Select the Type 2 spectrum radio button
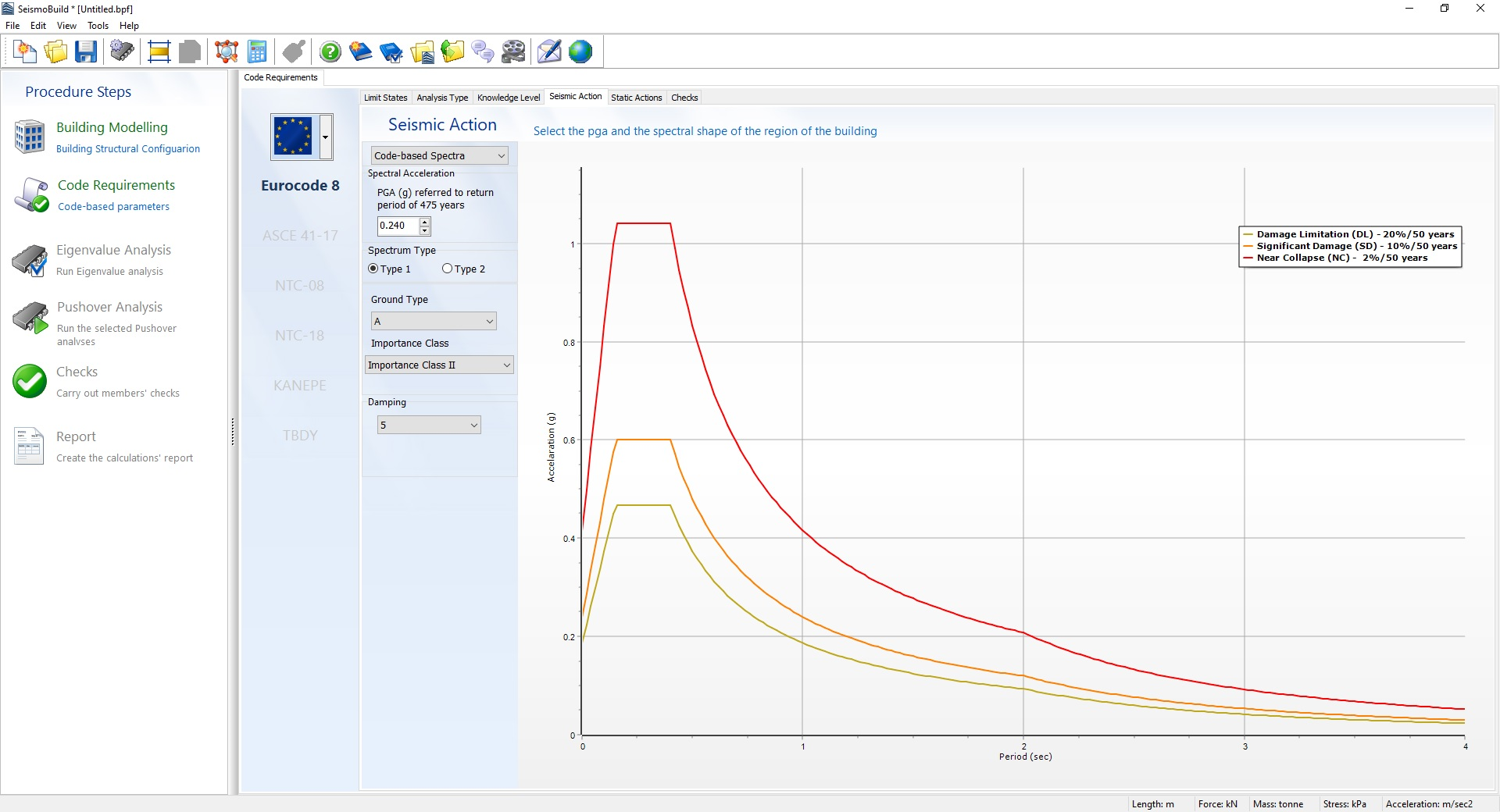 (448, 269)
